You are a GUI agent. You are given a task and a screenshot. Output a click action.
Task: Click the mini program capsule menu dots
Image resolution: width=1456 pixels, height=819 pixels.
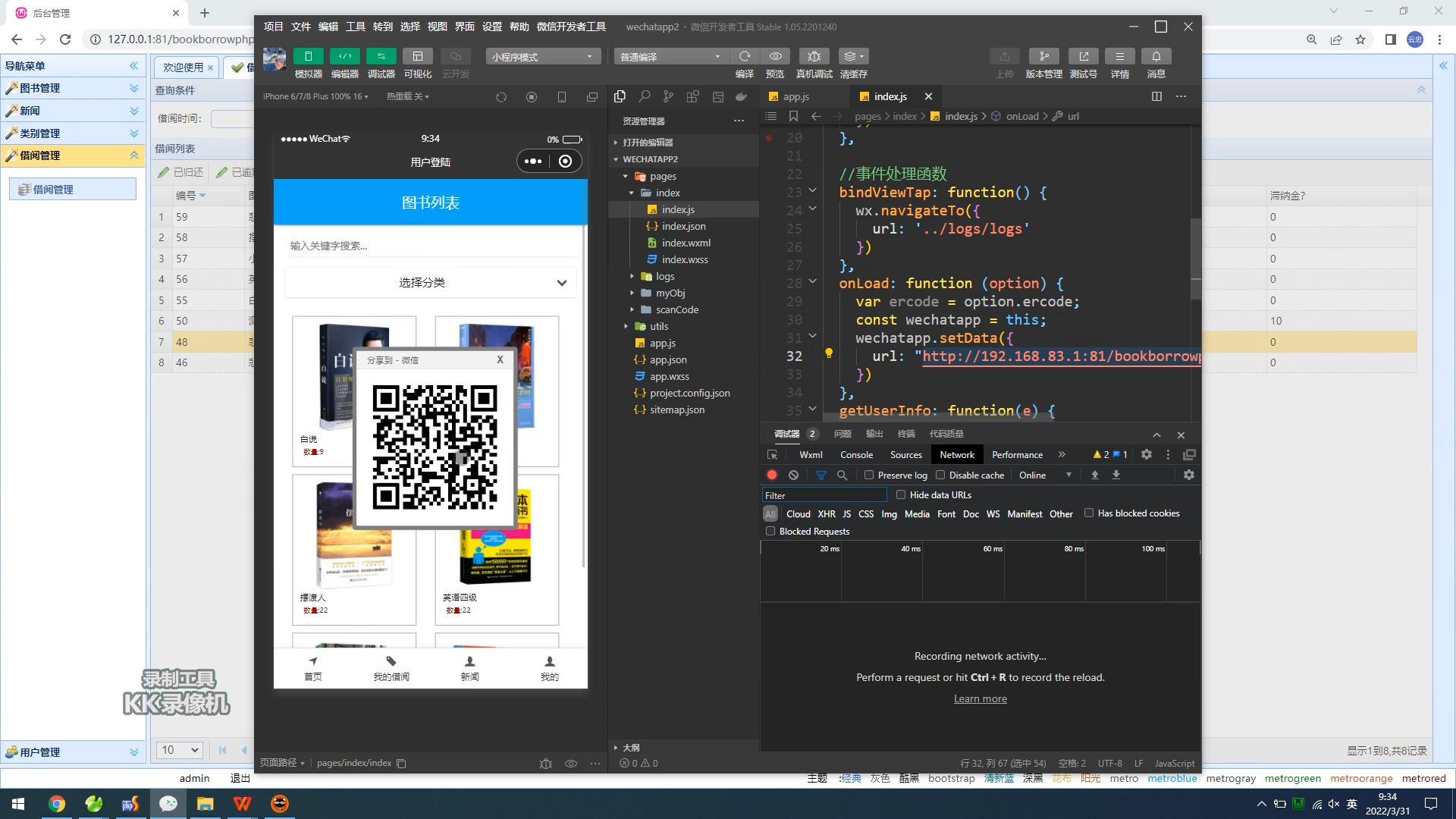tap(533, 161)
